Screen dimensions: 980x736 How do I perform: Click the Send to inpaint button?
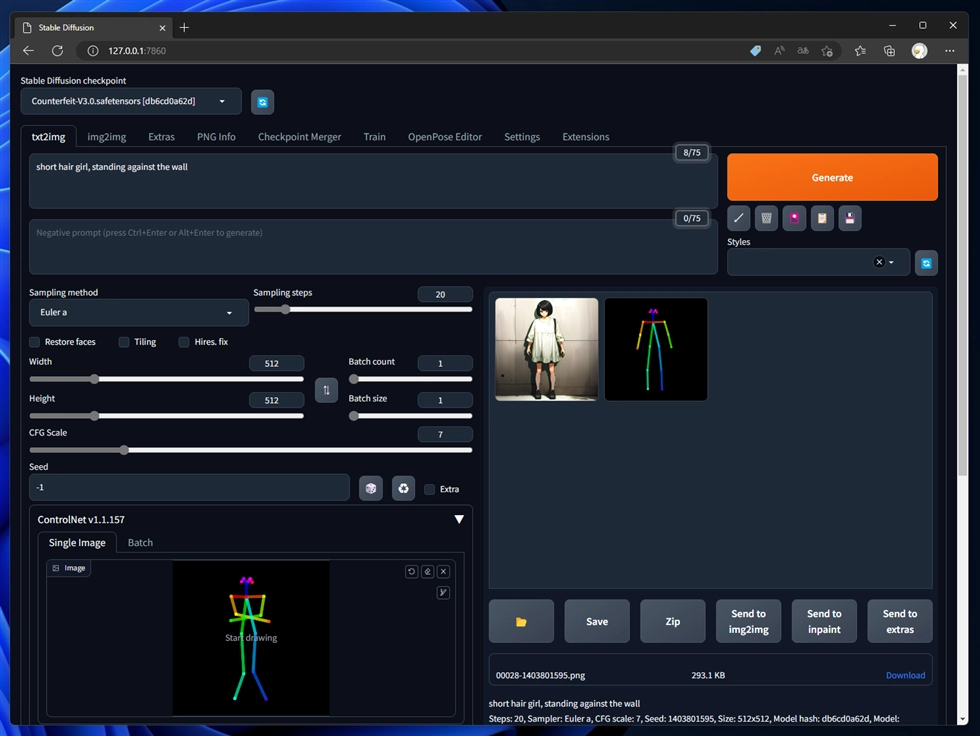tap(824, 621)
